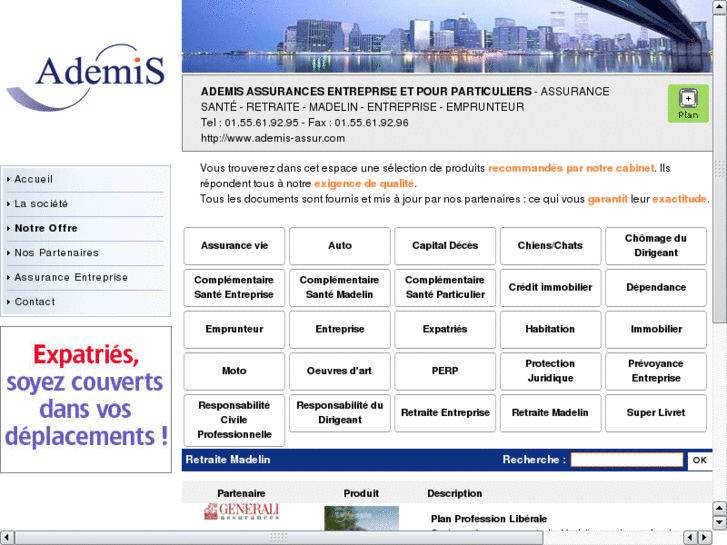Screen dimensions: 727x545
Task: Click the Retraite Madelin section heading
Action: point(228,460)
